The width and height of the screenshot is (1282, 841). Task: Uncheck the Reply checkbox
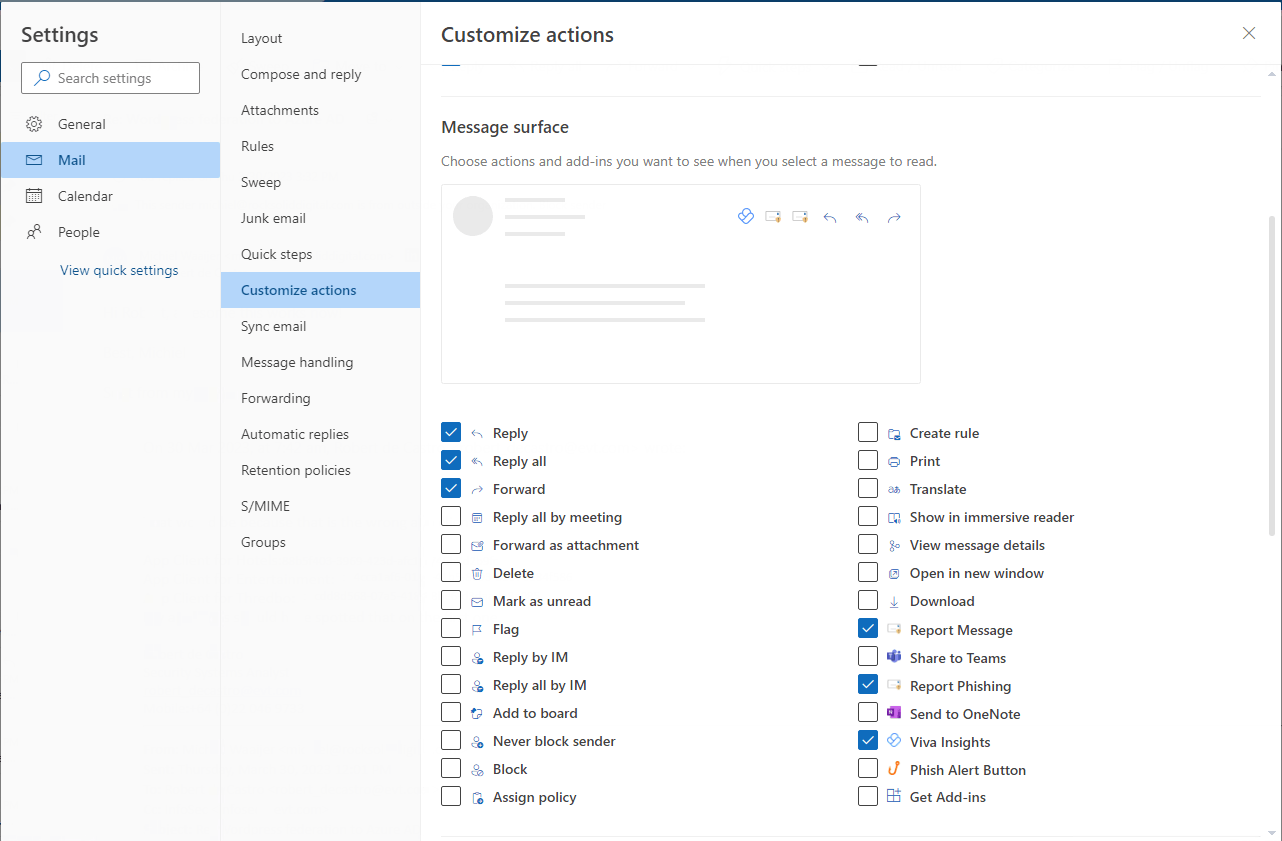tap(451, 432)
